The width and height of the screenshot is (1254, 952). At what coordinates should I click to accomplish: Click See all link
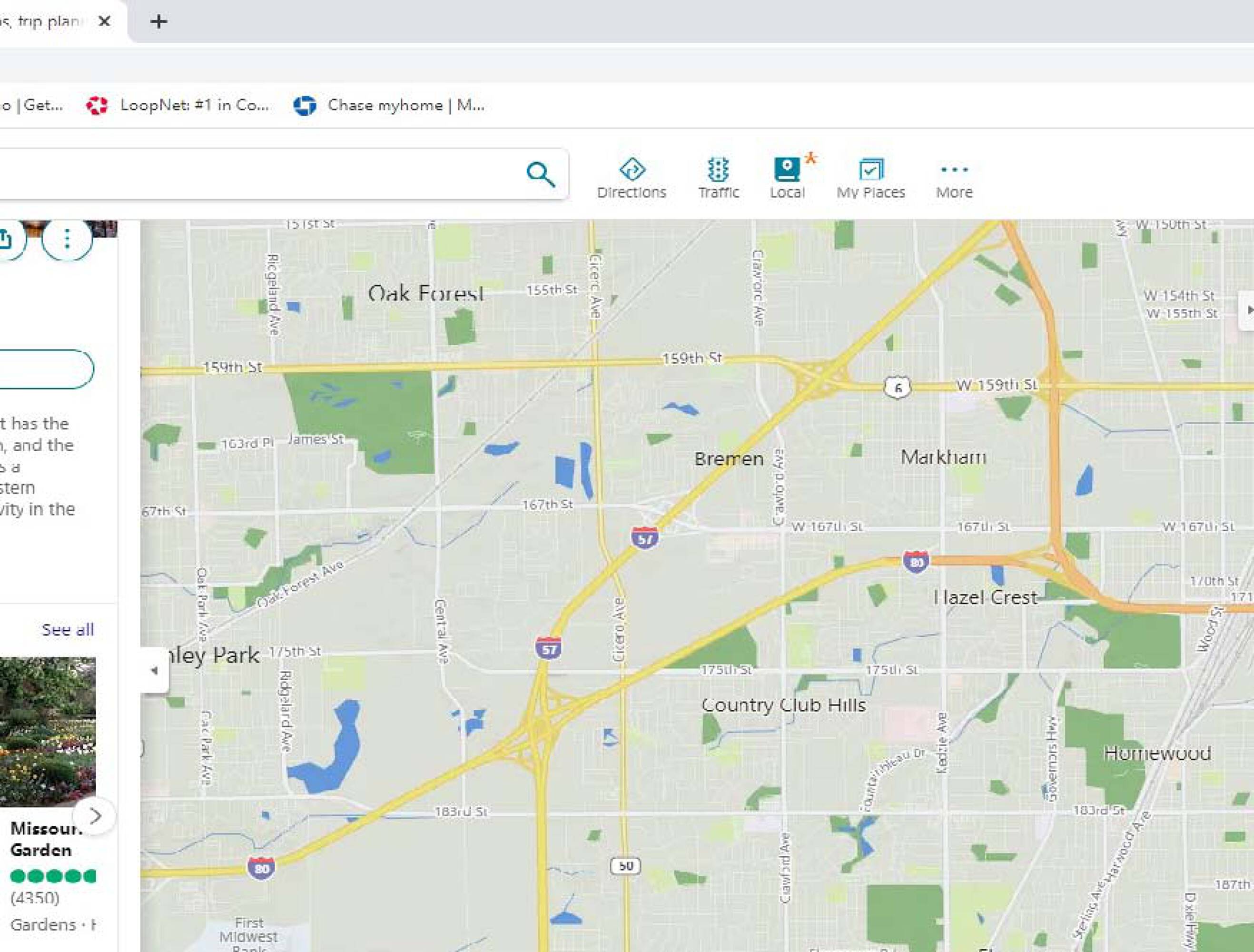pos(68,629)
